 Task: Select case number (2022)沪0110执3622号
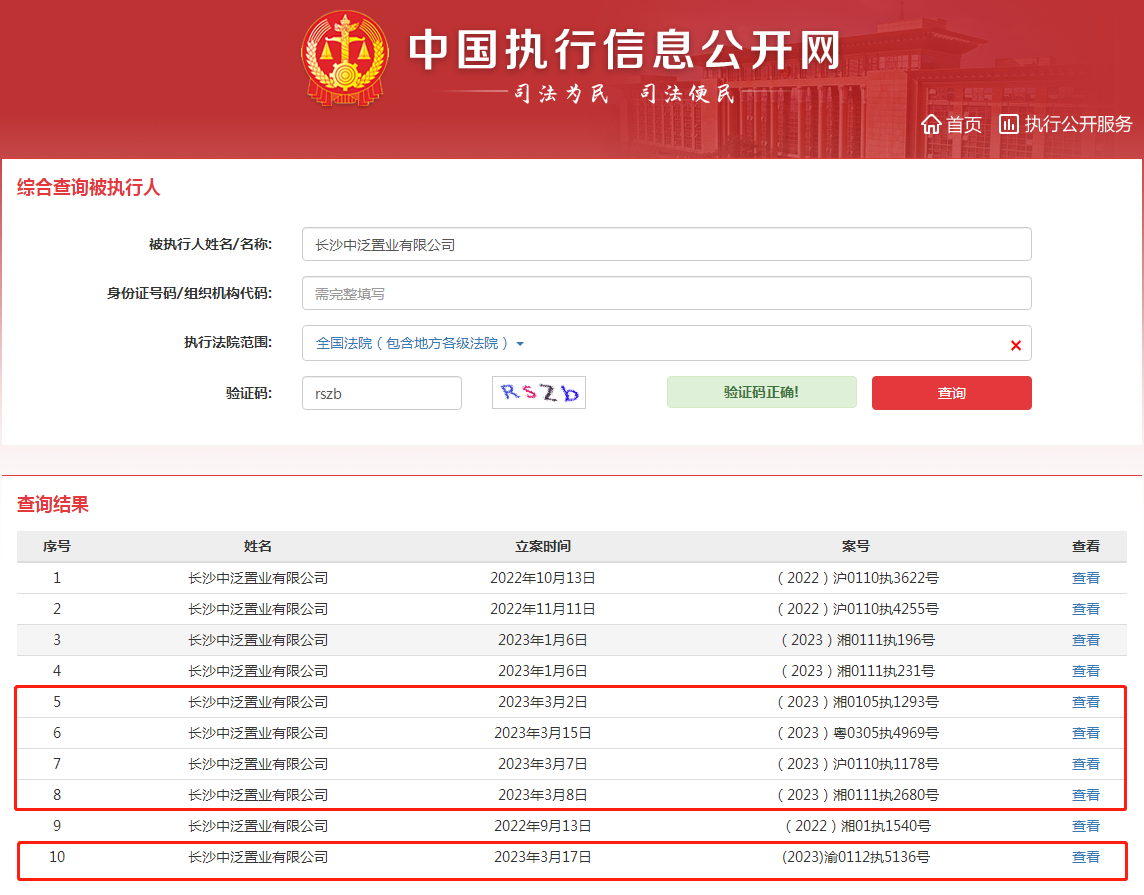pos(857,578)
